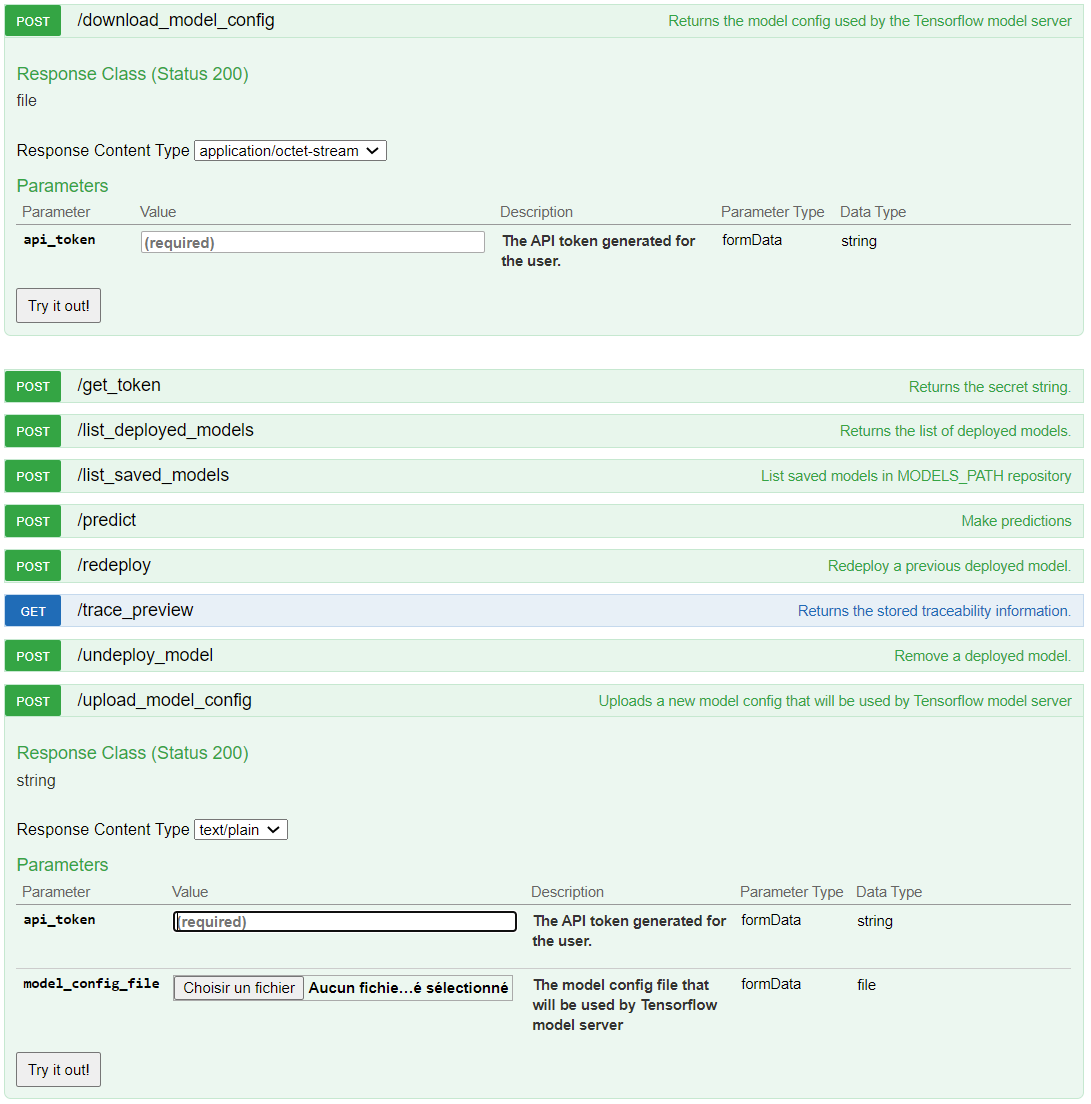Click the POST badge for /get_token
Screen dimensions: 1091x1104
coord(33,387)
